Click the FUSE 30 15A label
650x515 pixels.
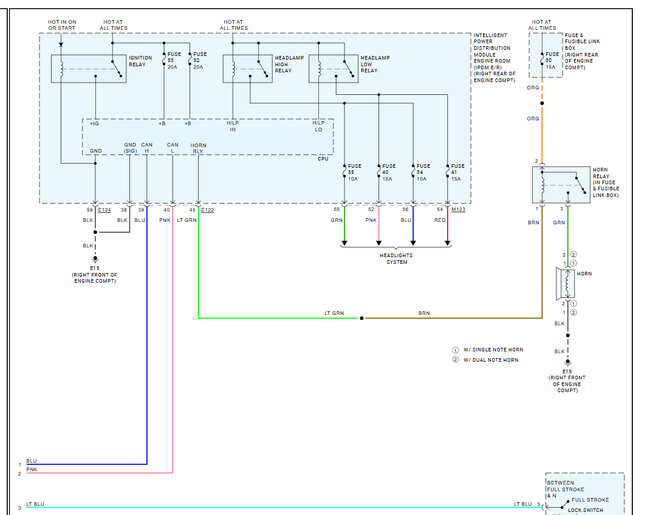pos(552,61)
